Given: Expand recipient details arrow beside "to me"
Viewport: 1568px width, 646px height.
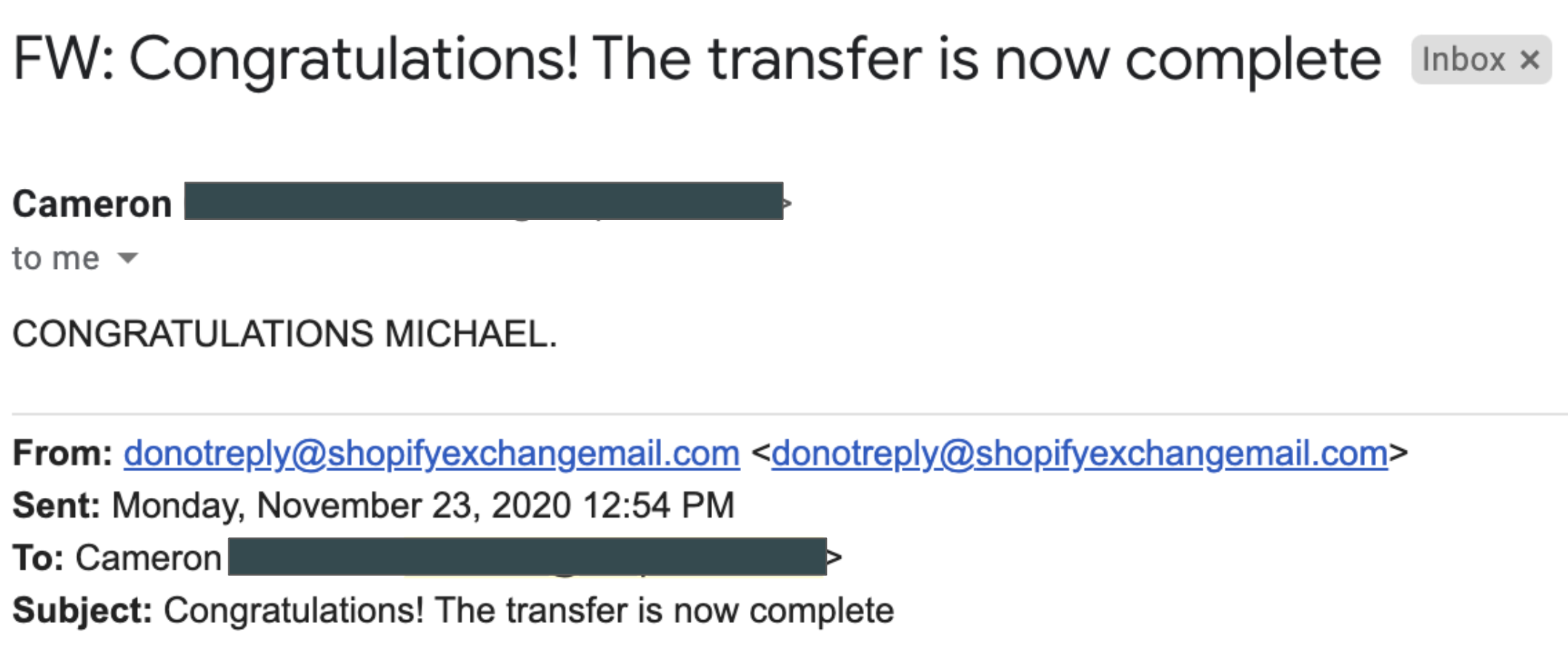Looking at the screenshot, I should [x=127, y=258].
